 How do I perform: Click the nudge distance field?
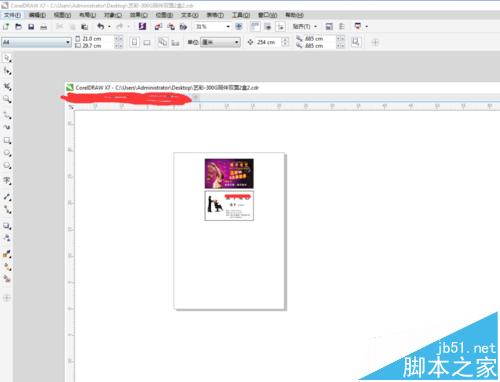click(269, 42)
